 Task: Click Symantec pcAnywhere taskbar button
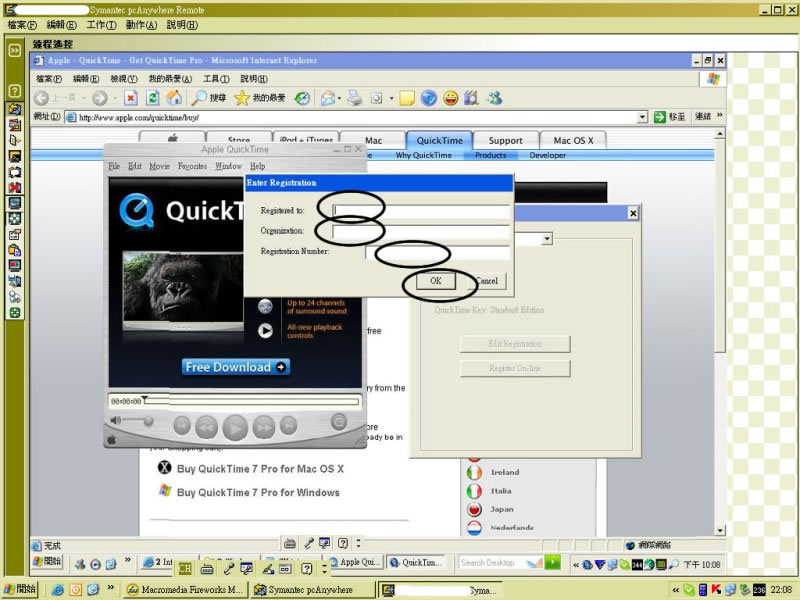(x=311, y=589)
